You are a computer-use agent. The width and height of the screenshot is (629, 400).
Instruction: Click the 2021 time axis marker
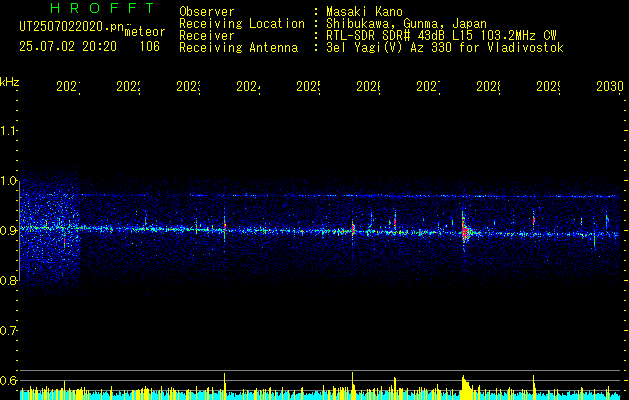coord(68,86)
